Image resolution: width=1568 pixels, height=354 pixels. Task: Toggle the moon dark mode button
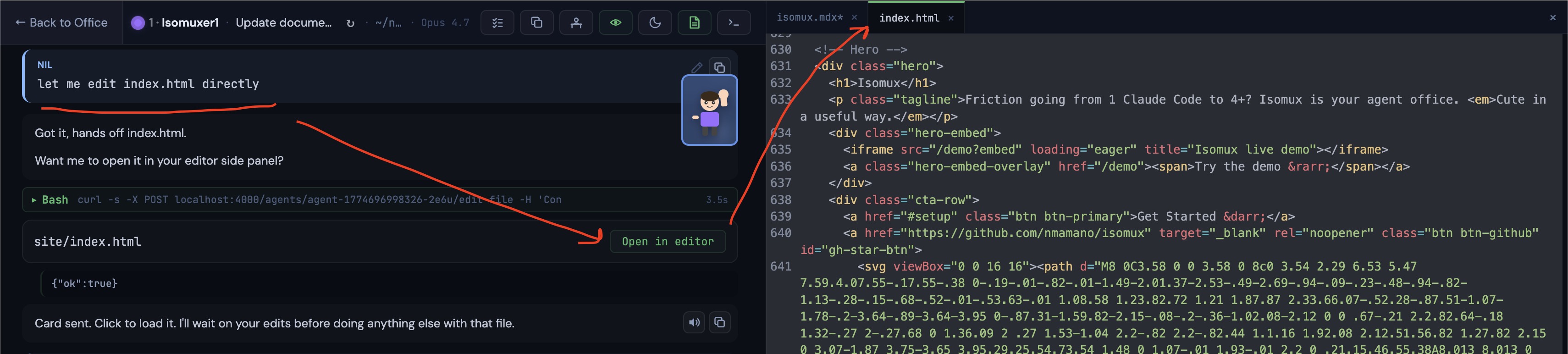655,22
